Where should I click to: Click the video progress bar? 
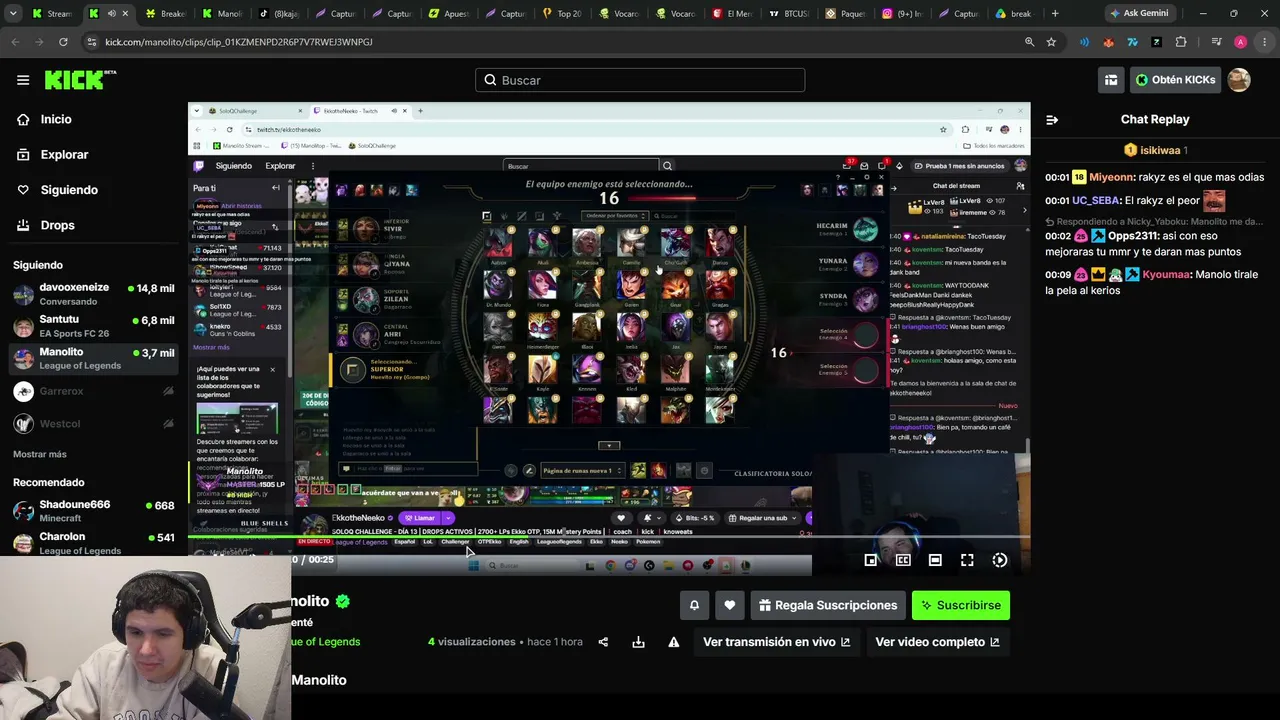(x=609, y=537)
